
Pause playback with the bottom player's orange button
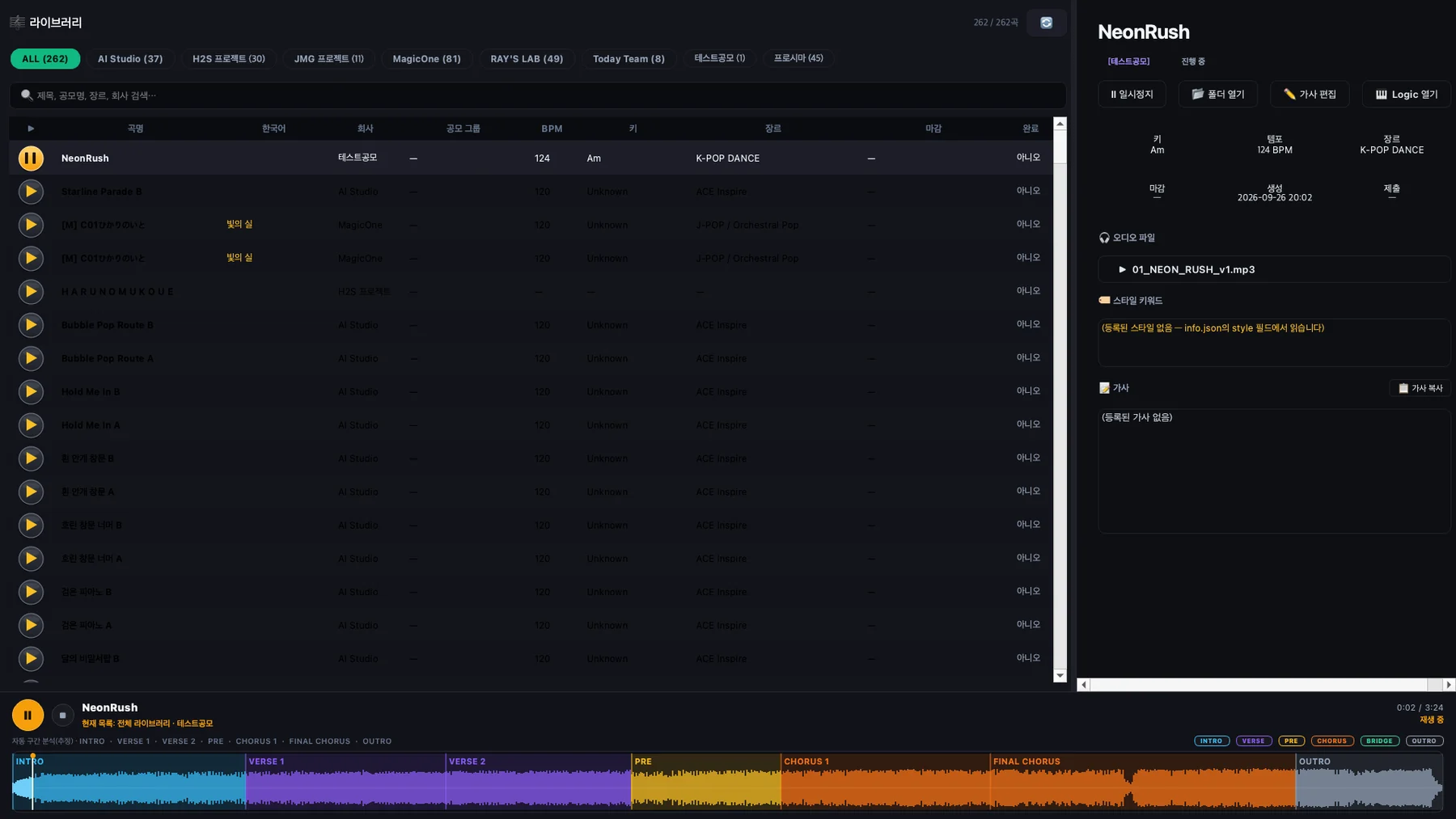tap(28, 716)
